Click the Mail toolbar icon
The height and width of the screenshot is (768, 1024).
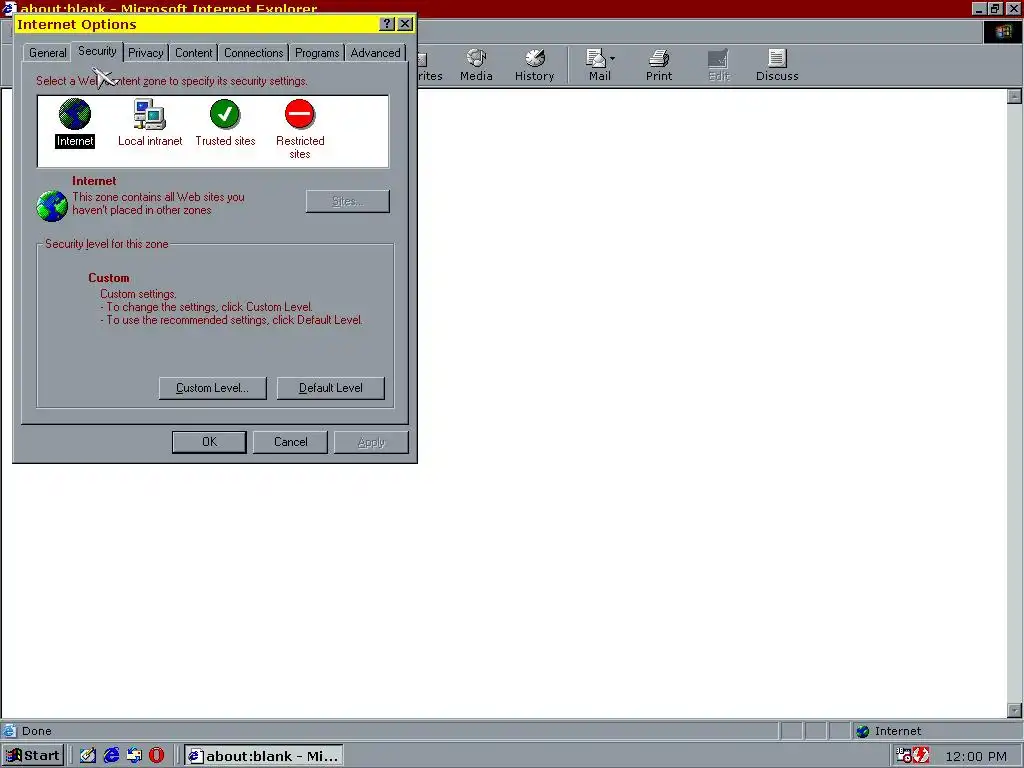coord(596,59)
